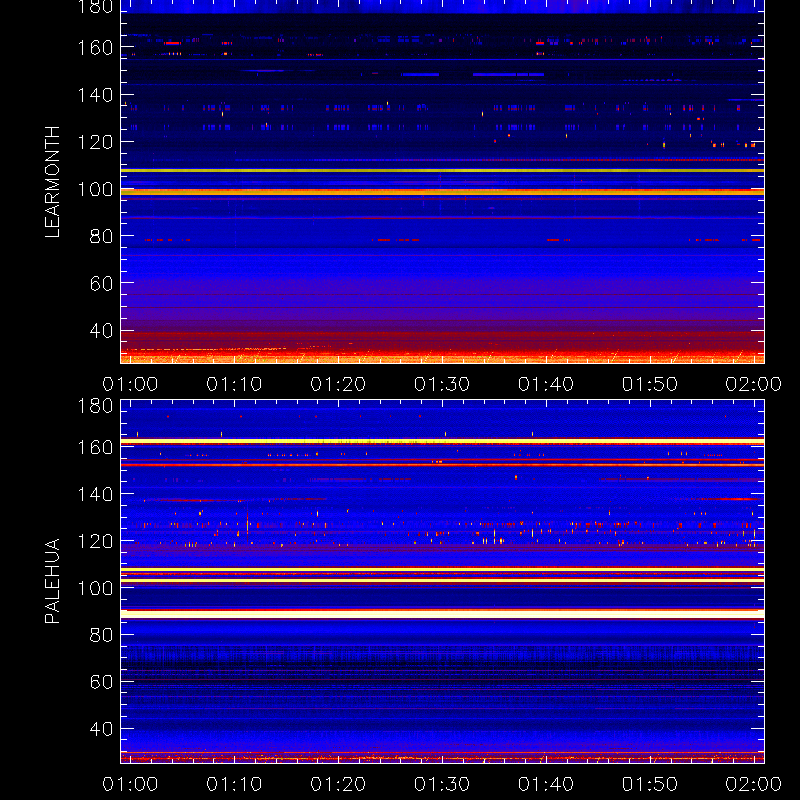Choose the 02:00 time label under PALEHUA plot
This screenshot has width=800, height=800.
tap(754, 784)
